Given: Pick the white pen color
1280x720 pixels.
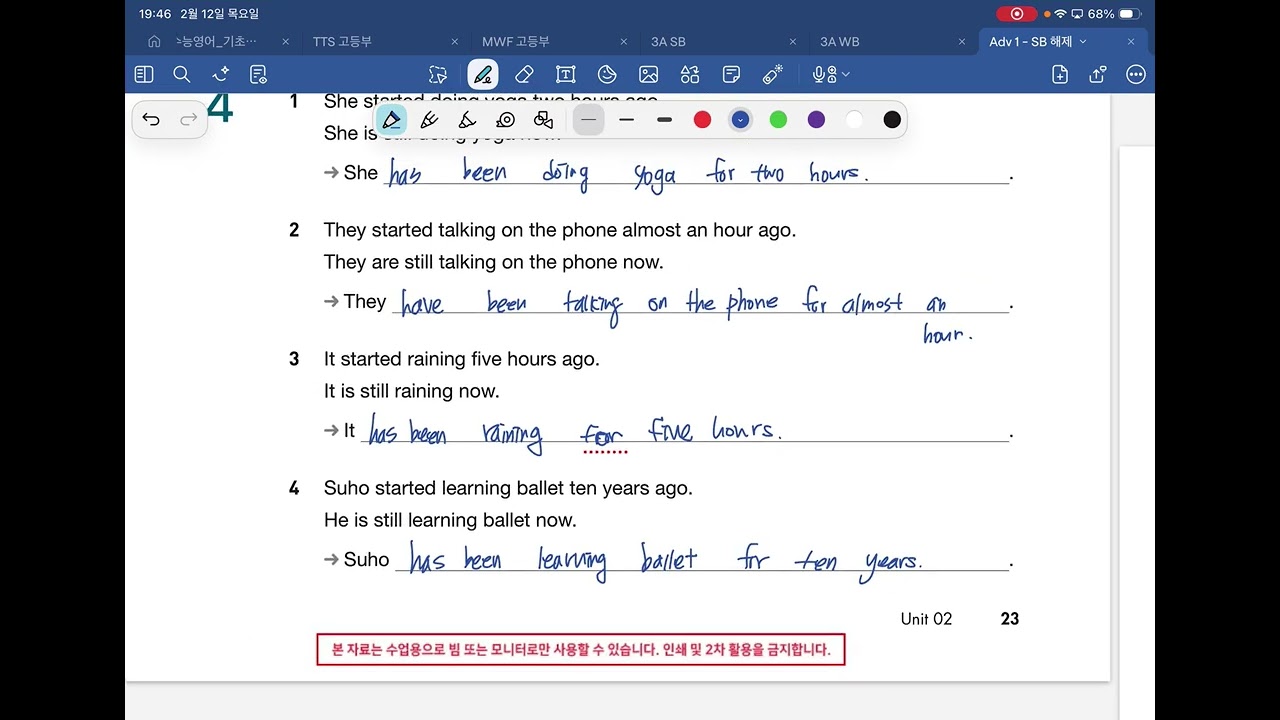Looking at the screenshot, I should click(x=854, y=120).
